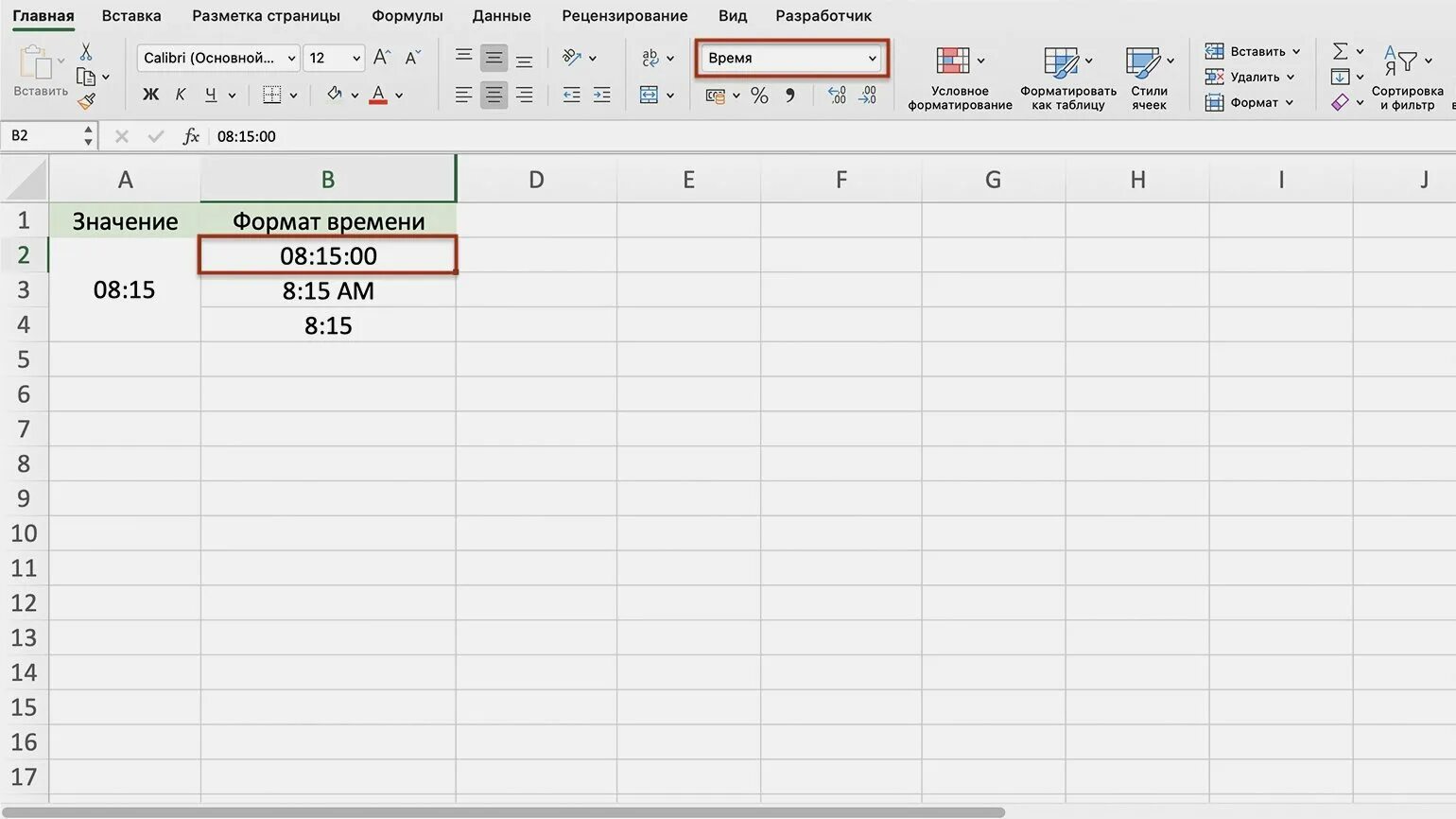The width and height of the screenshot is (1456, 819).
Task: Switch to the Вставка tab
Action: click(131, 16)
